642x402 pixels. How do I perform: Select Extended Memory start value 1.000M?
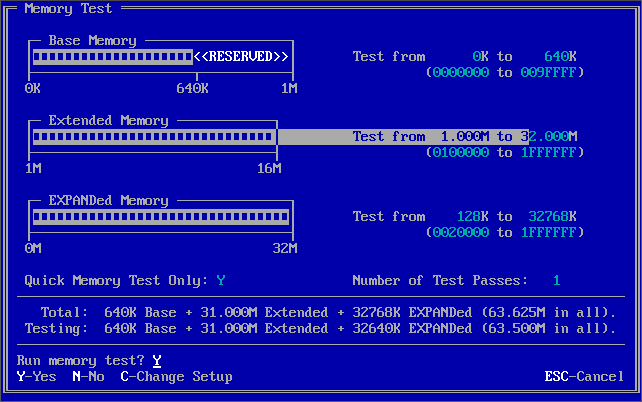click(460, 137)
